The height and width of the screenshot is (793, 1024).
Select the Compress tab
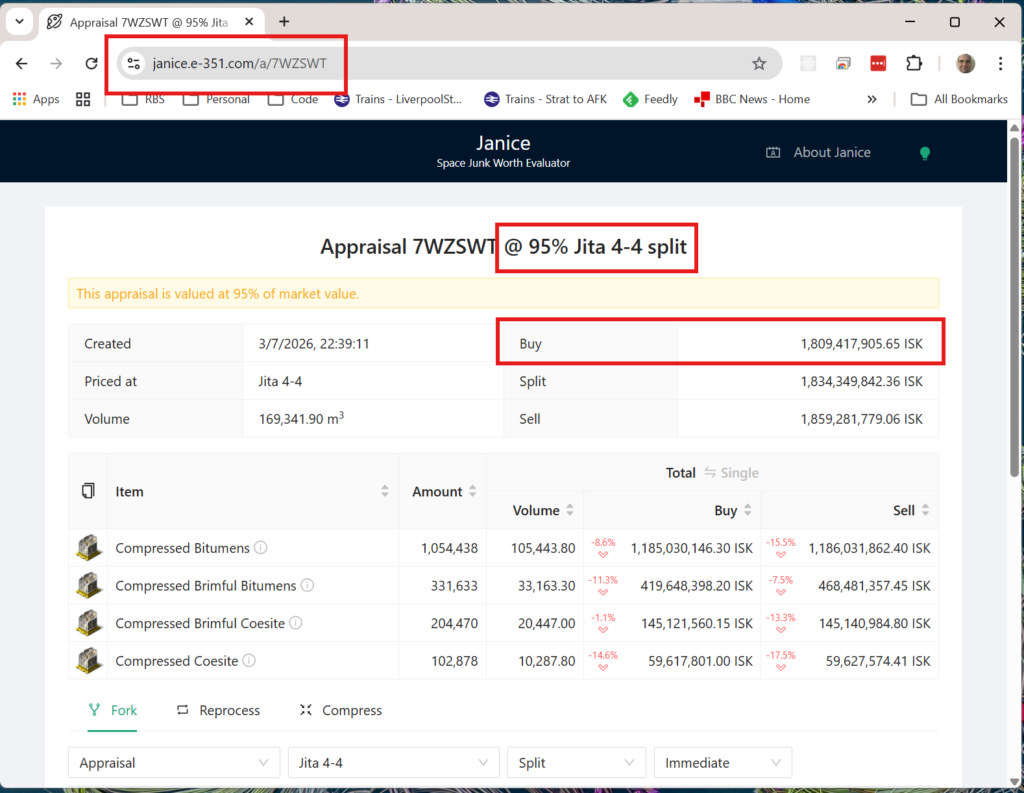pos(340,710)
